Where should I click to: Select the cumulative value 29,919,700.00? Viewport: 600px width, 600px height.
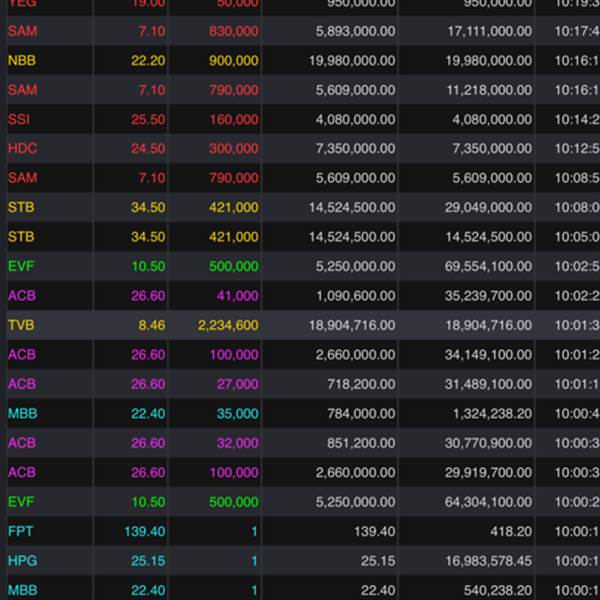(488, 472)
